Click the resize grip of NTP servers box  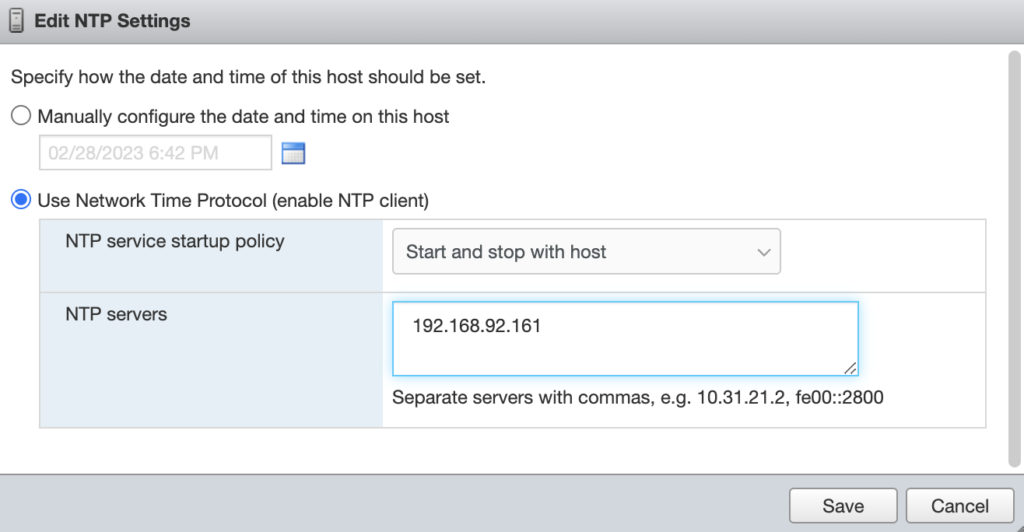click(850, 368)
